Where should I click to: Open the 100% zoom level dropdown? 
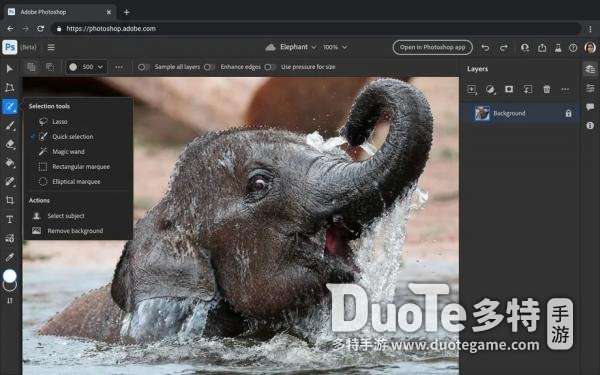click(x=335, y=47)
